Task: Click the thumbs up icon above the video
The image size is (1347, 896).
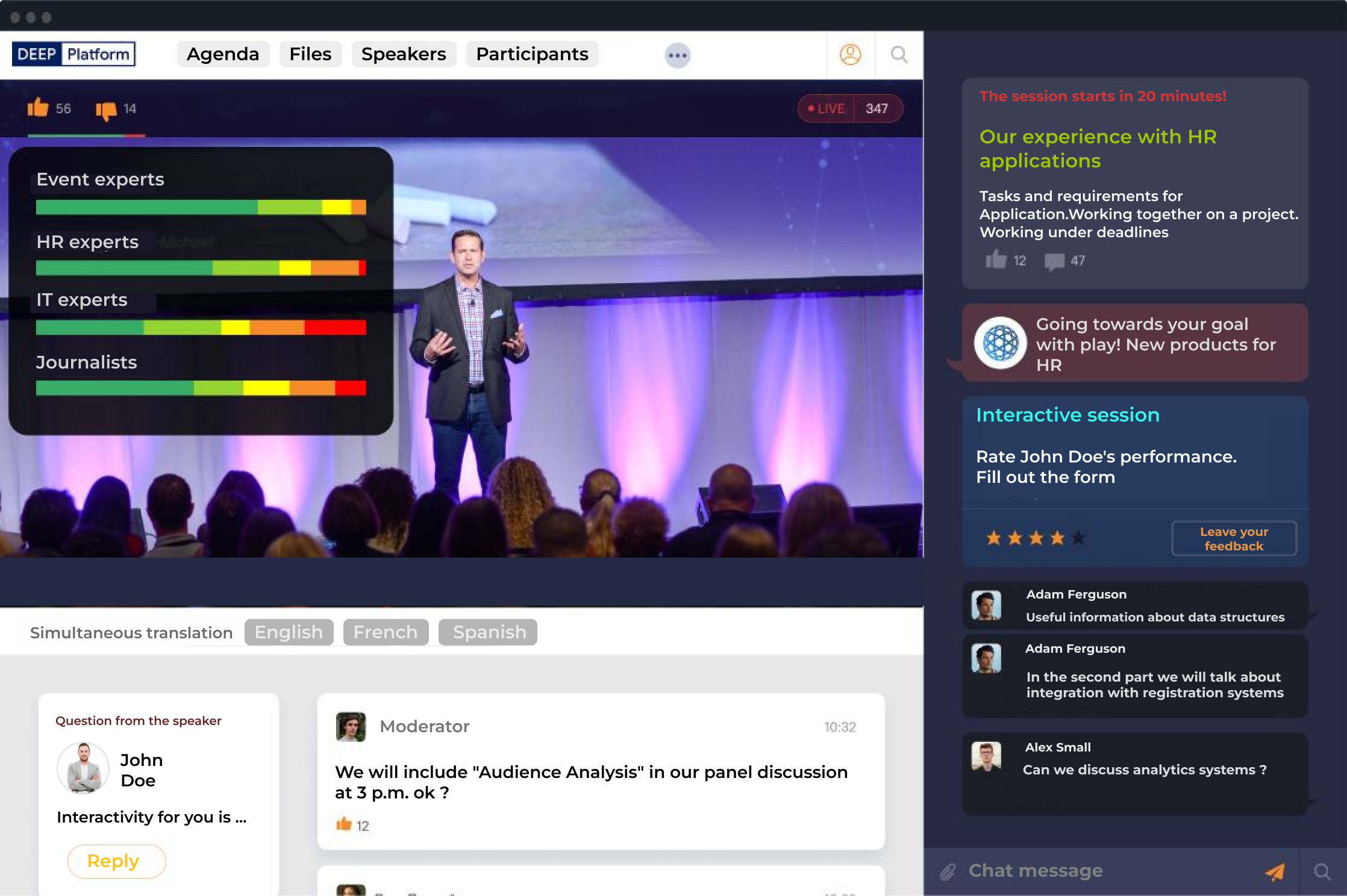Action: coord(38,108)
